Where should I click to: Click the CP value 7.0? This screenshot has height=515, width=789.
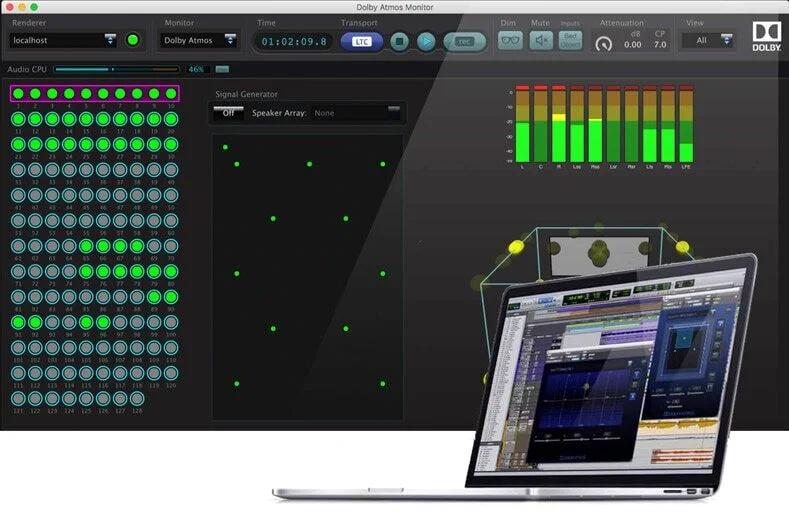[660, 45]
